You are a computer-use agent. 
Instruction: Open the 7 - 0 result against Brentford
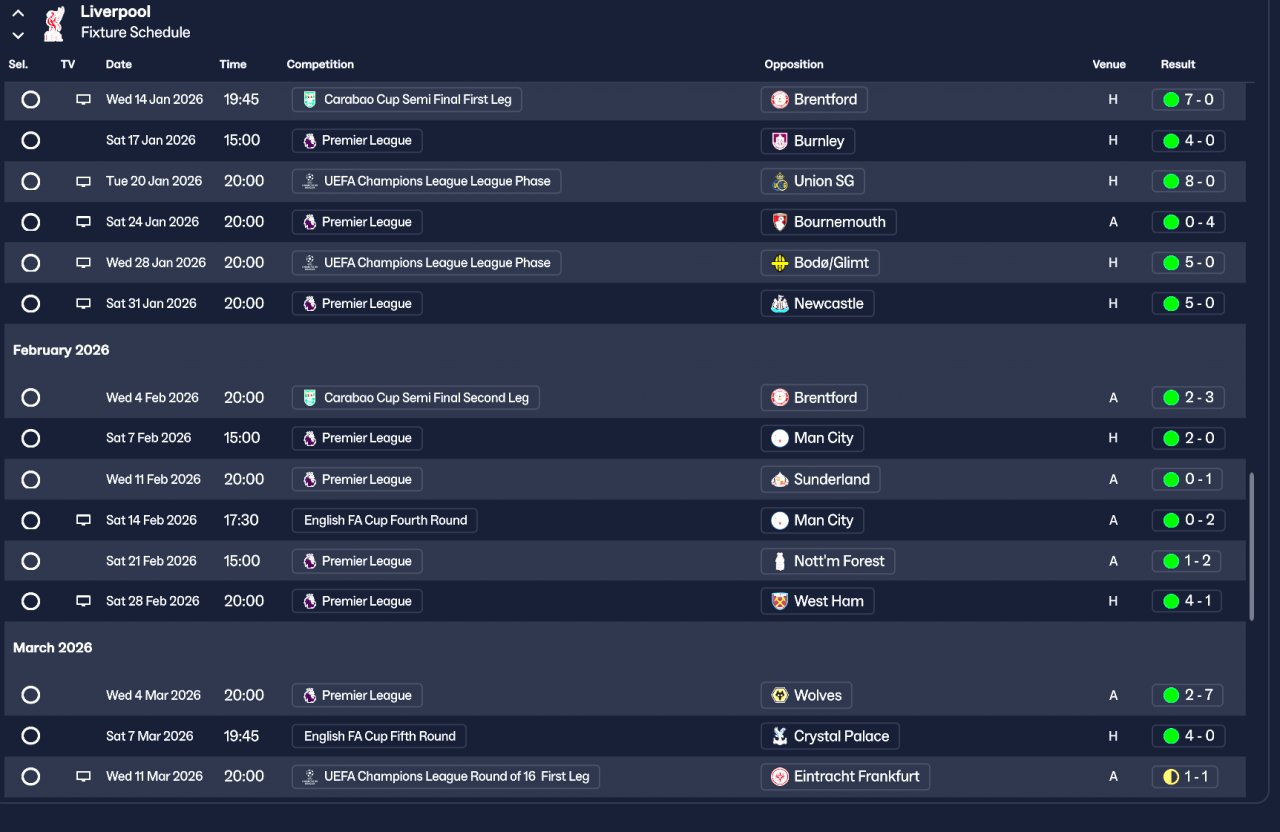(1188, 100)
